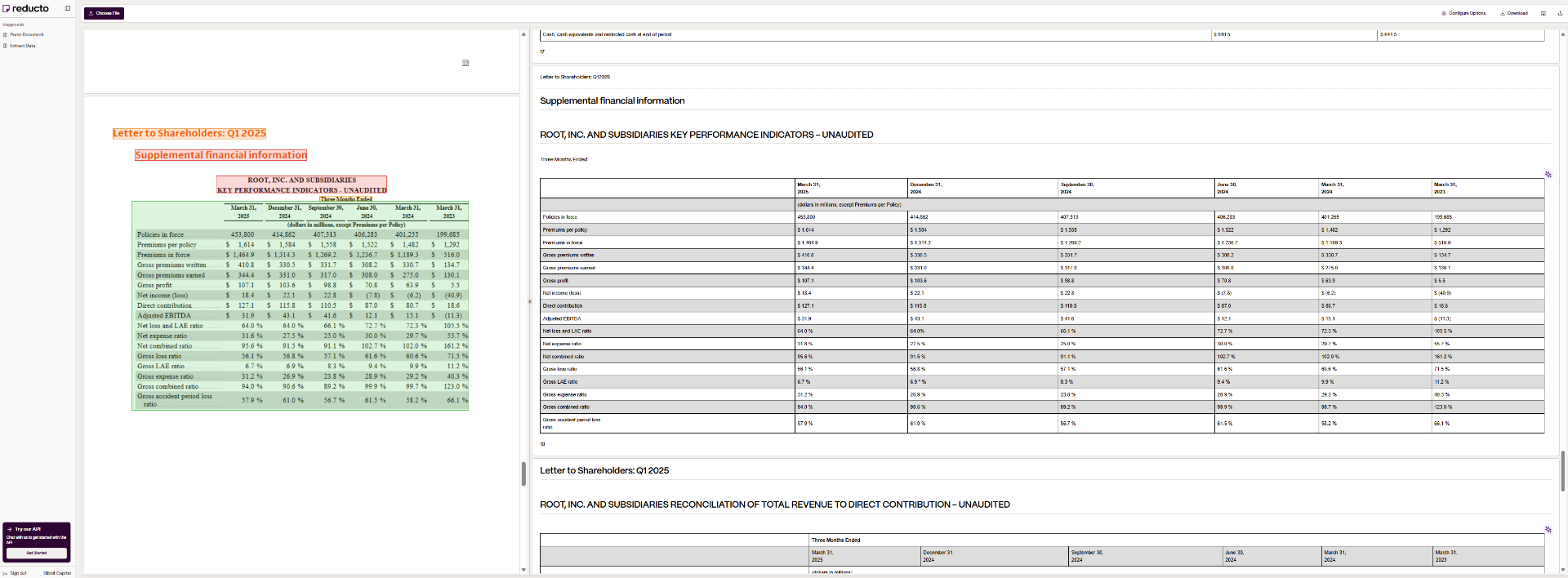Click the 'Net loss and LAE ratio' row label
1568x578 pixels.
567,331
